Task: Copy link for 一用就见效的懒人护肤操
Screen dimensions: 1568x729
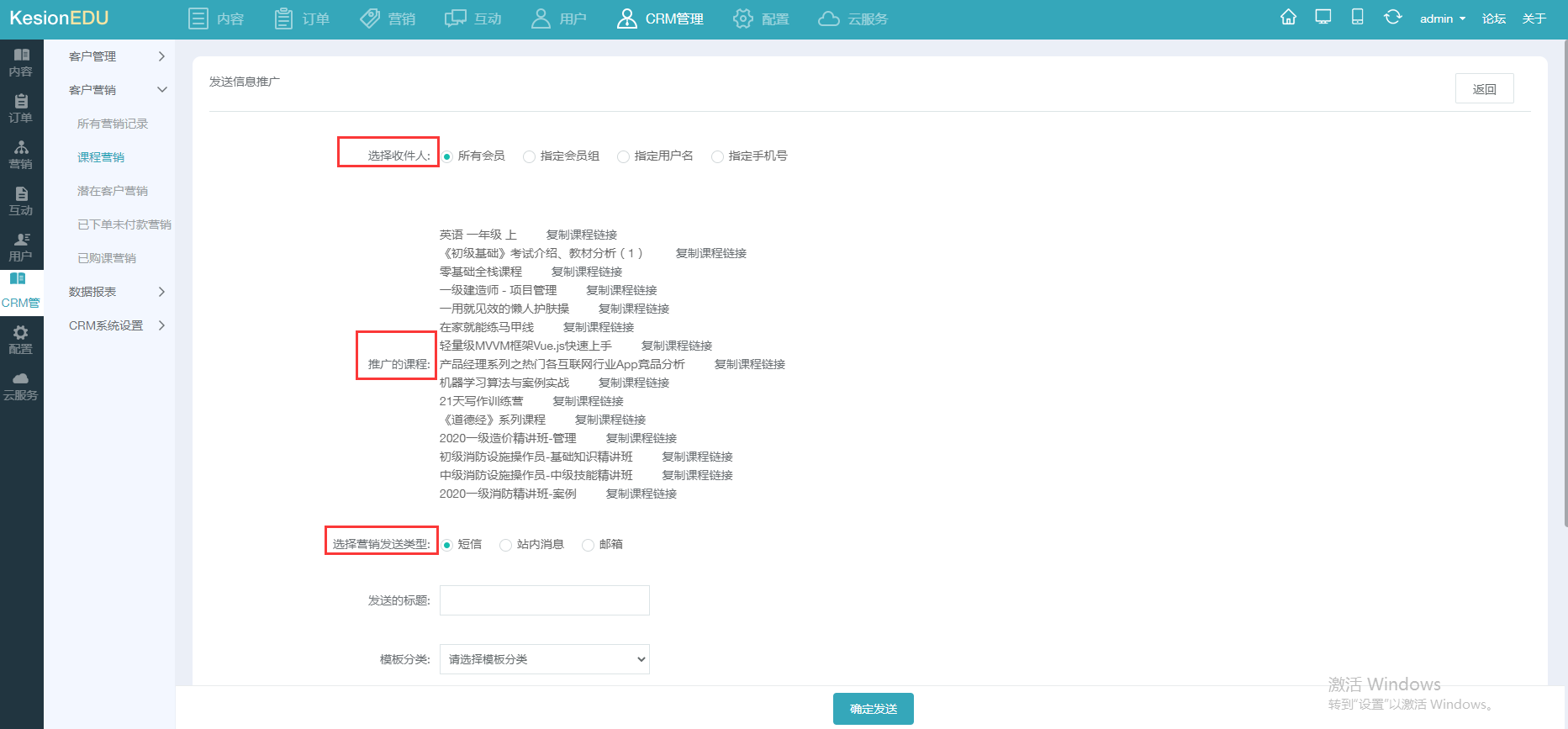Action: (634, 309)
